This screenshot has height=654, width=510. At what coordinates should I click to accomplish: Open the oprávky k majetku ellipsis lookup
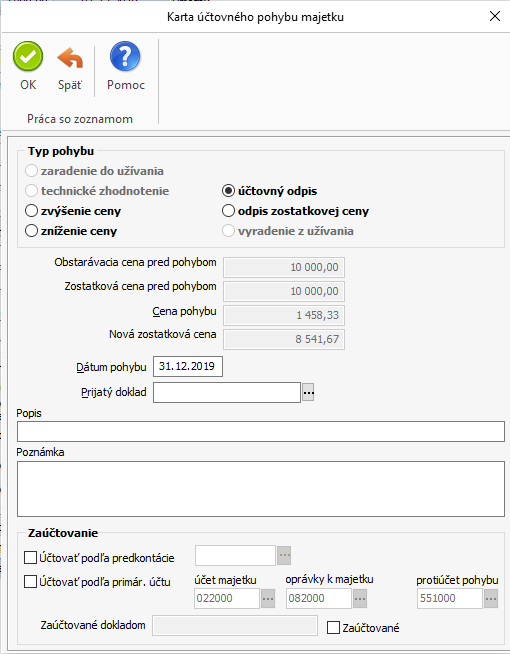[x=360, y=599]
